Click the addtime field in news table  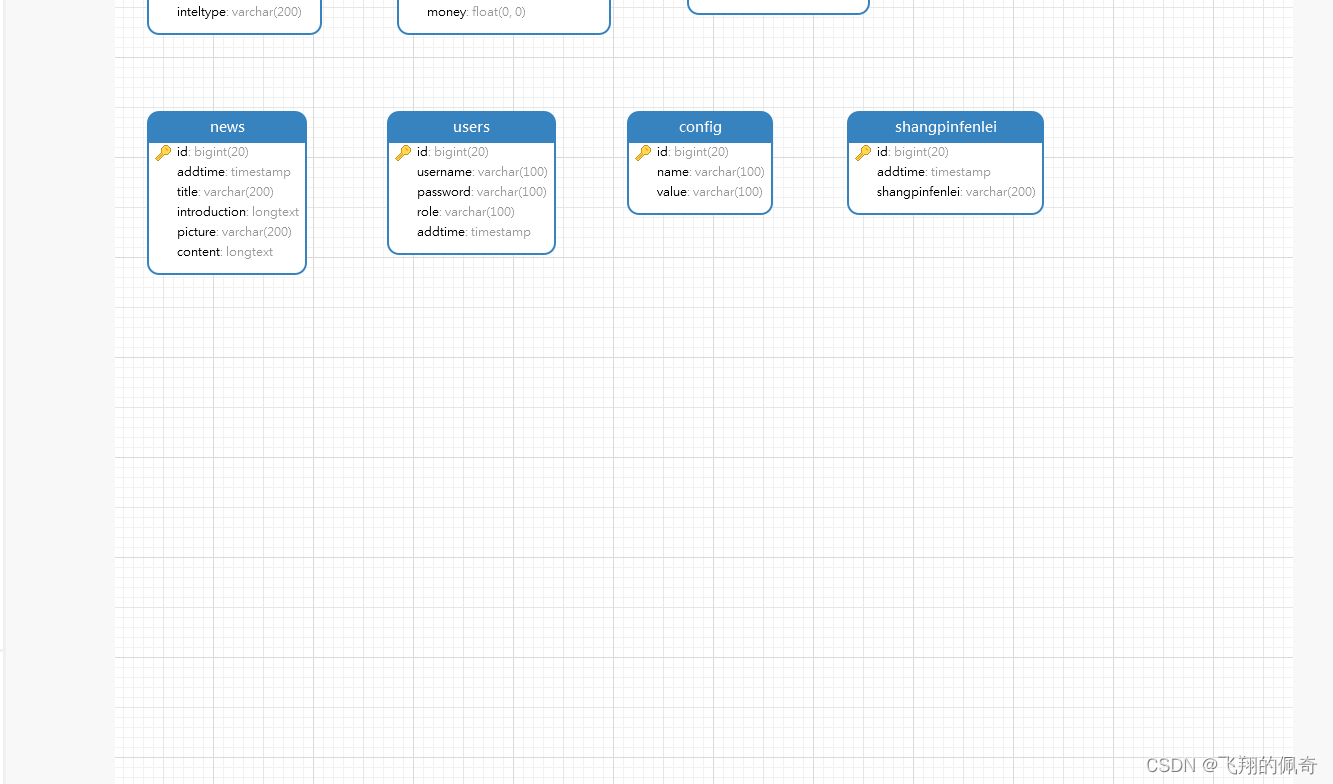[x=234, y=172]
